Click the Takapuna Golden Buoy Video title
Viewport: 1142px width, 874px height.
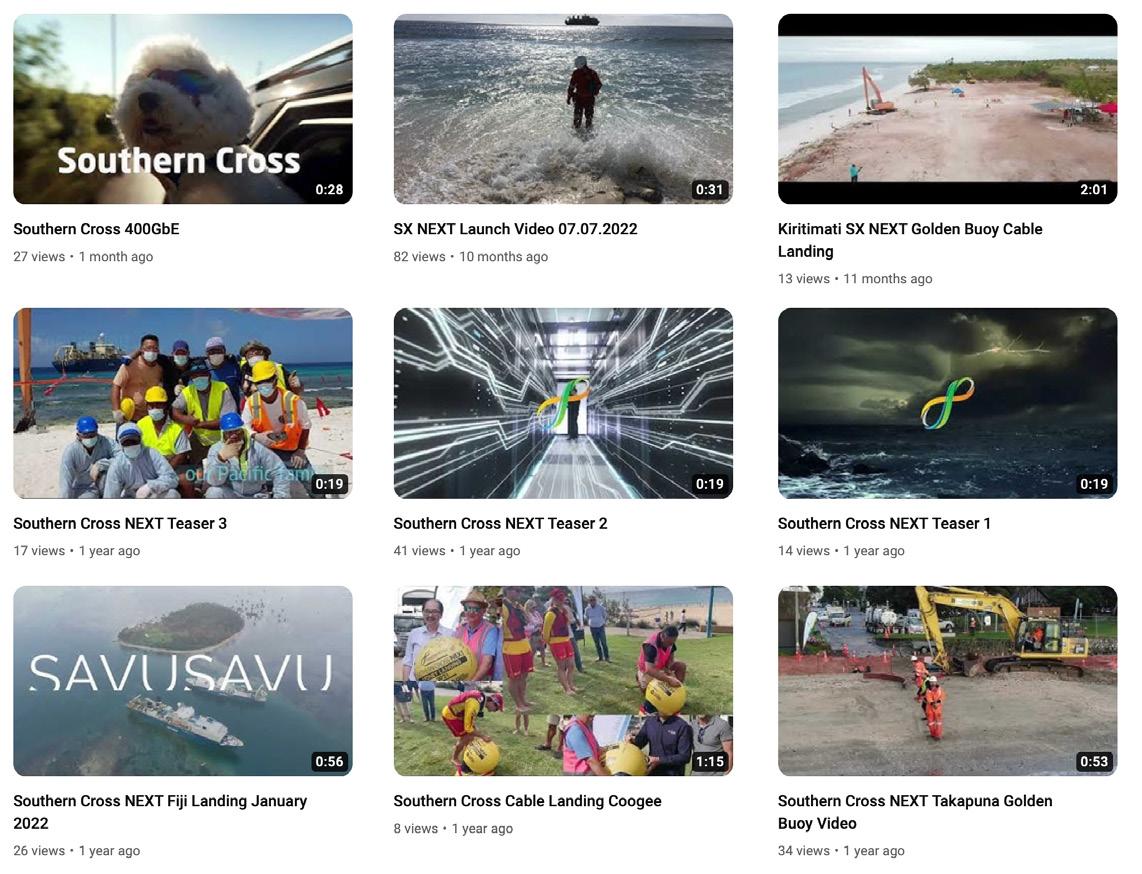coord(915,812)
